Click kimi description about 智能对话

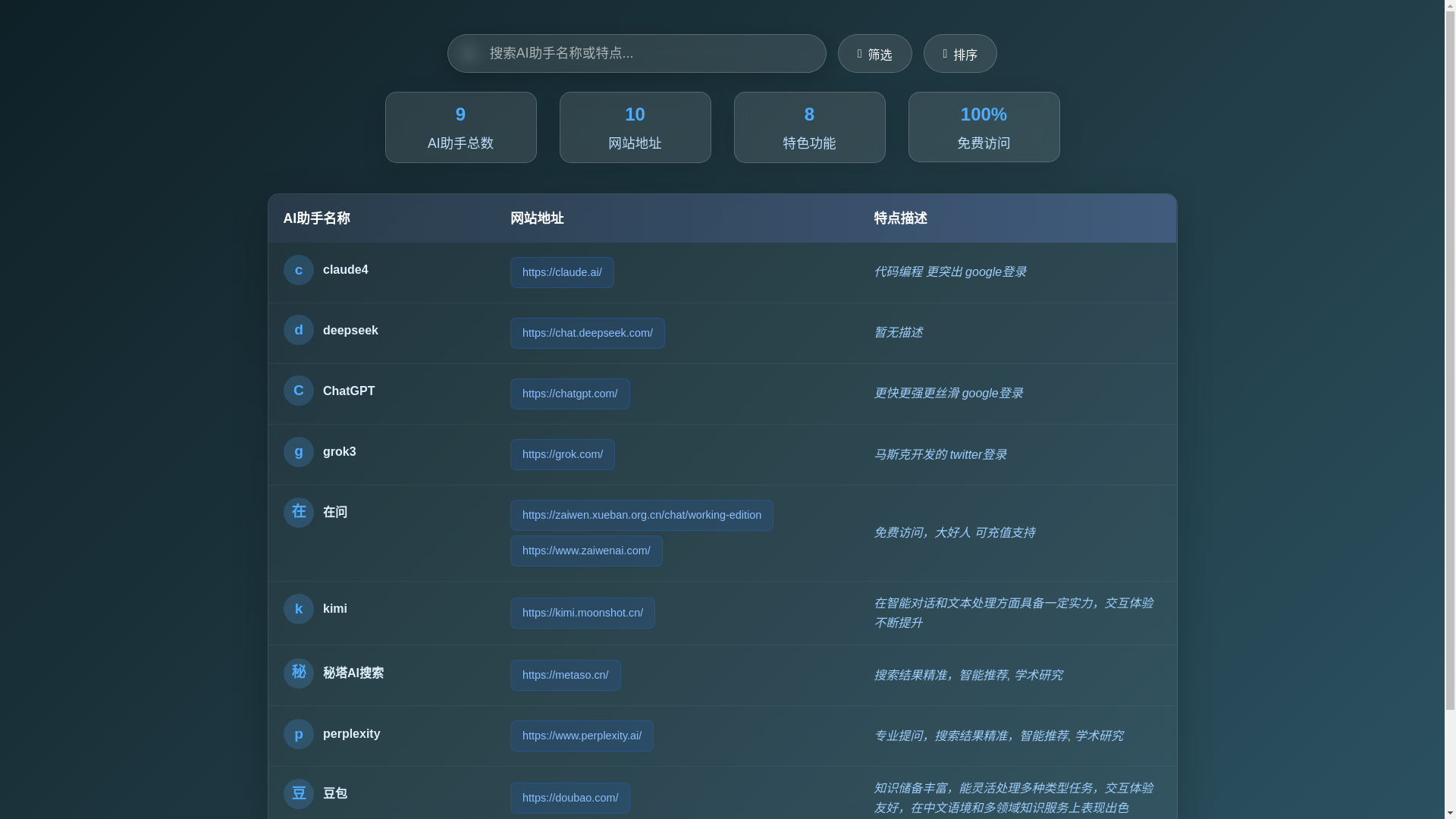[1014, 613]
